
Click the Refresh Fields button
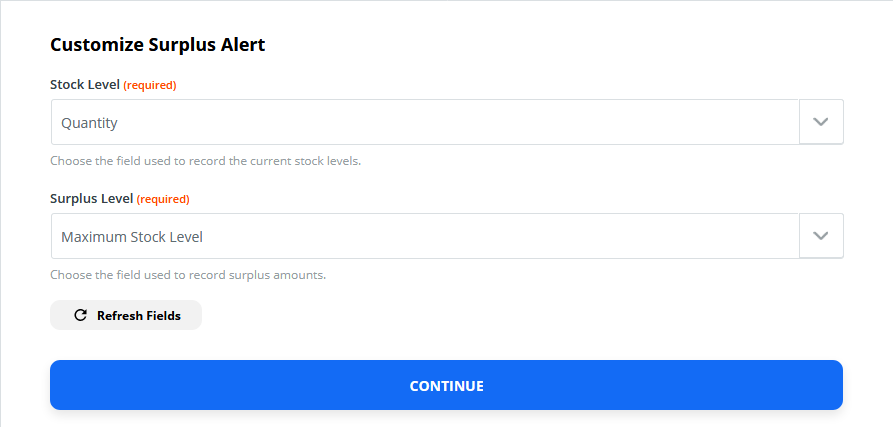(126, 315)
